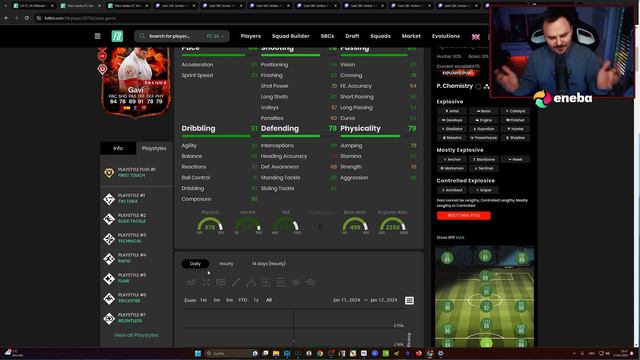Select the chart label annotation tool

221,282
